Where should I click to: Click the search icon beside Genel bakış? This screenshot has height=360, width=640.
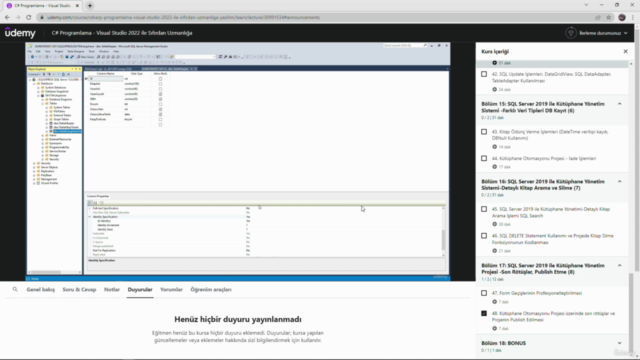coord(15,289)
